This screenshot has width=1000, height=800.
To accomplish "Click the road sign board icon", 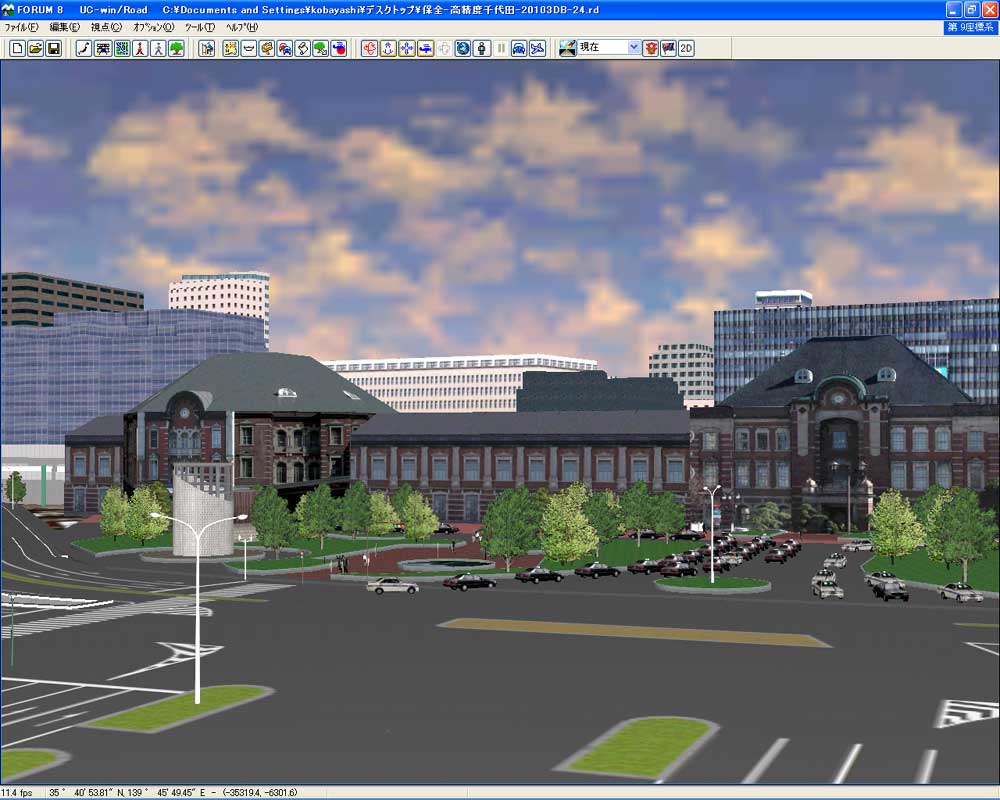I will click(267, 48).
